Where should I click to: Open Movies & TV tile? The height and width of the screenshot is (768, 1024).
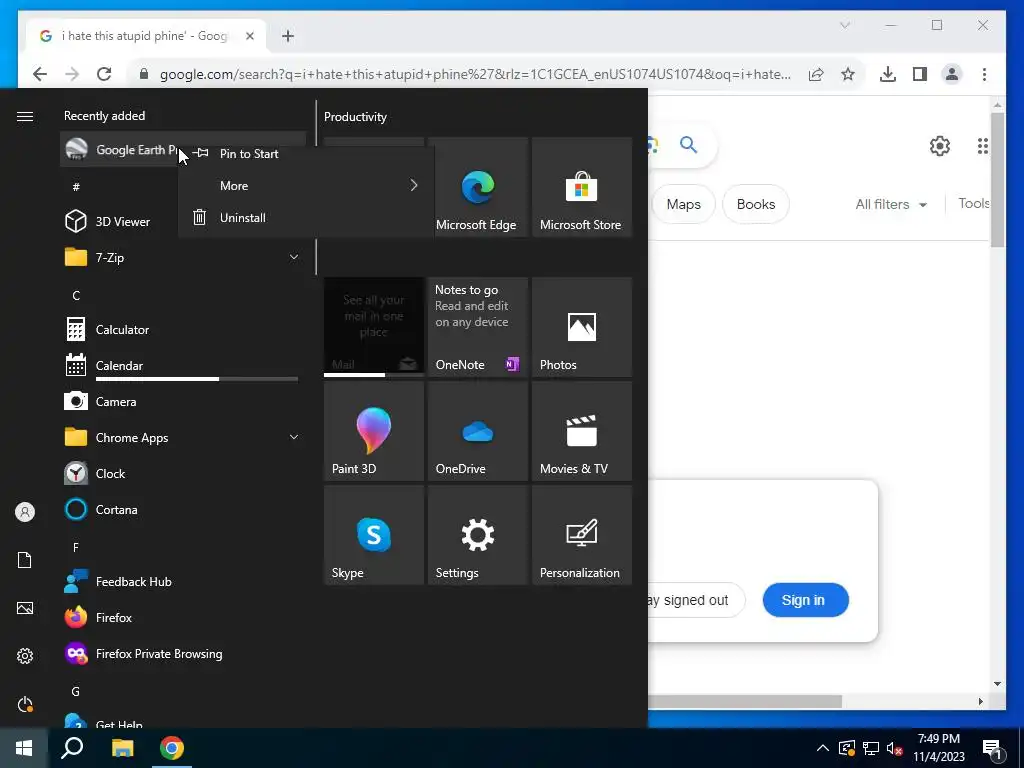(582, 431)
